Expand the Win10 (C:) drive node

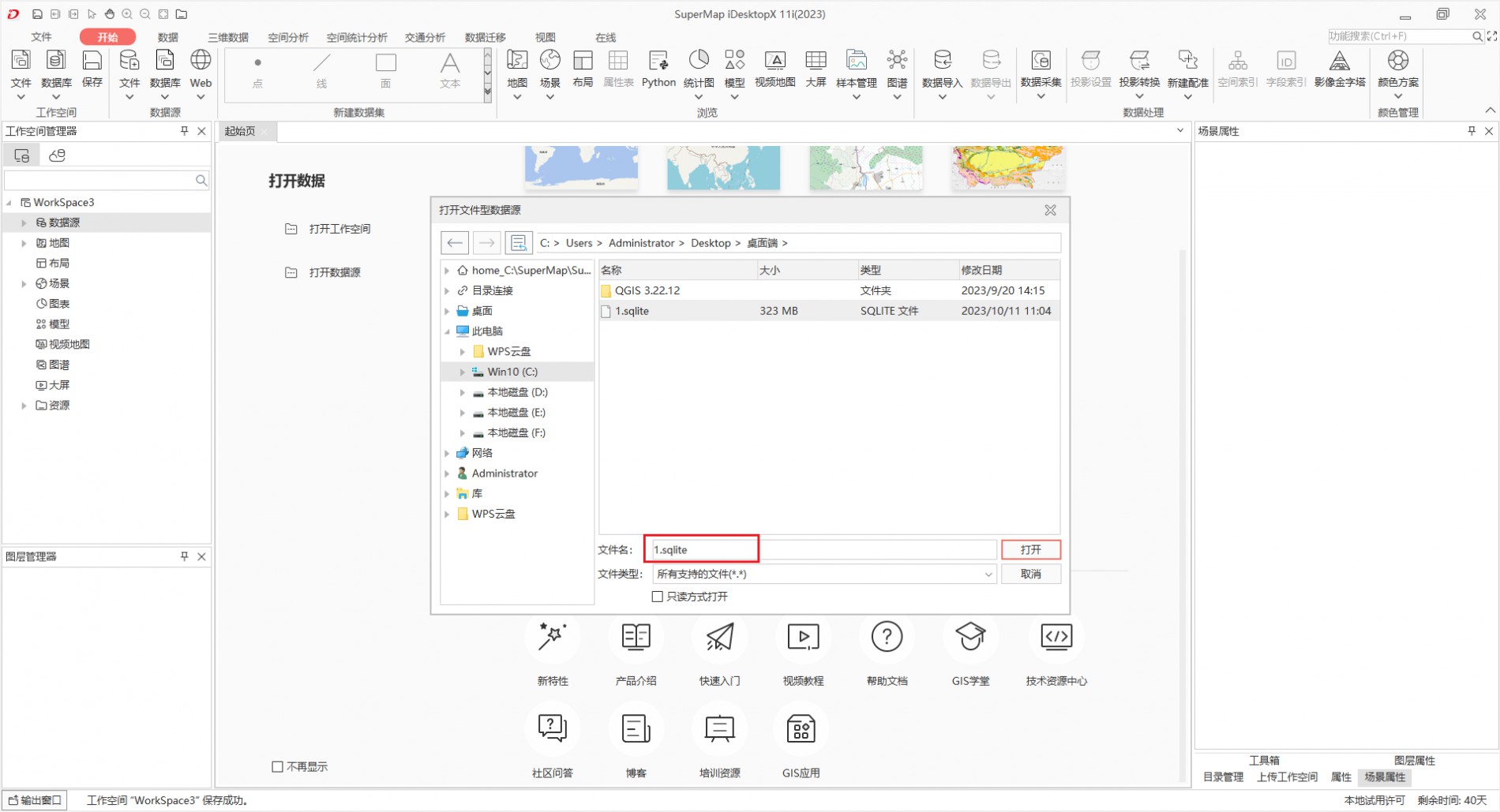click(x=463, y=372)
